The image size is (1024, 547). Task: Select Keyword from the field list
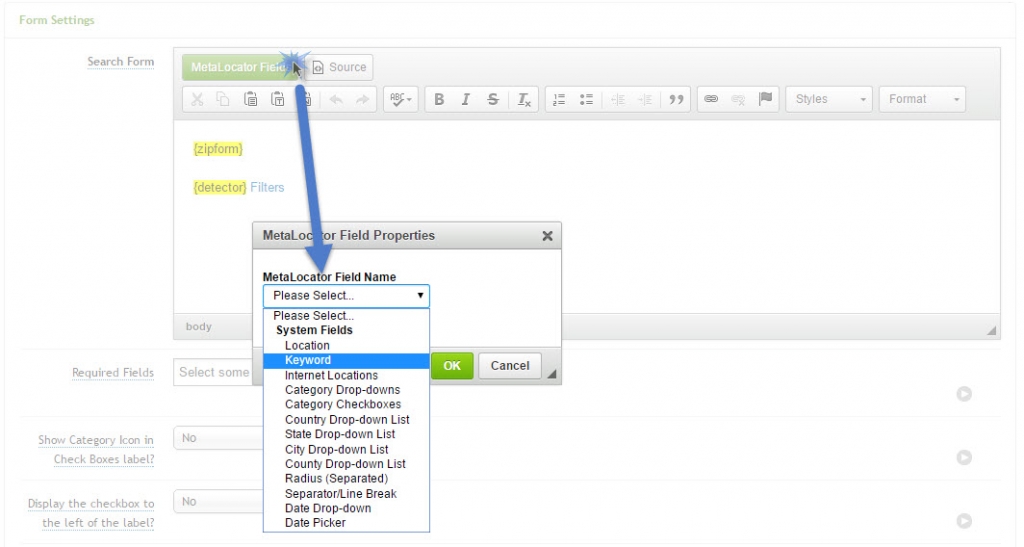[x=346, y=360]
